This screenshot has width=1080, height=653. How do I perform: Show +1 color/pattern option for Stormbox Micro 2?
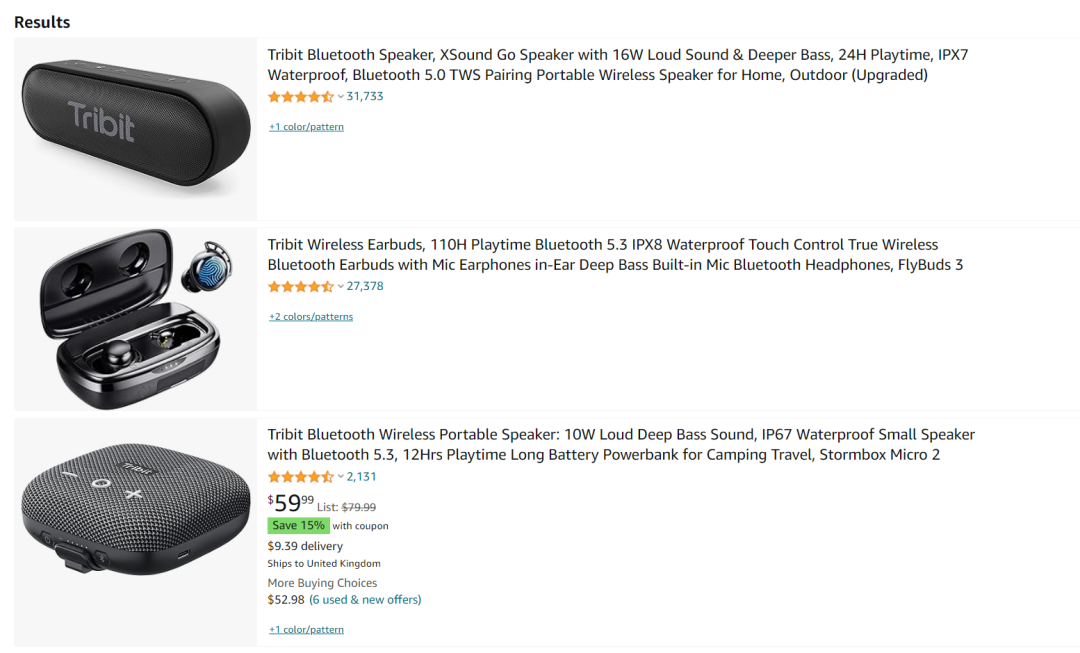tap(306, 630)
